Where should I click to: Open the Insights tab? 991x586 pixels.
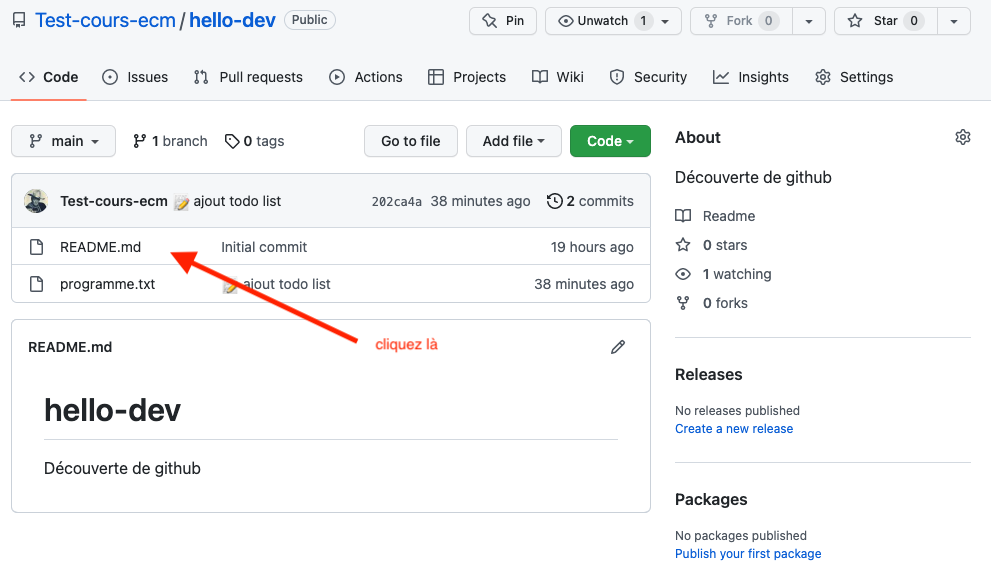752,77
